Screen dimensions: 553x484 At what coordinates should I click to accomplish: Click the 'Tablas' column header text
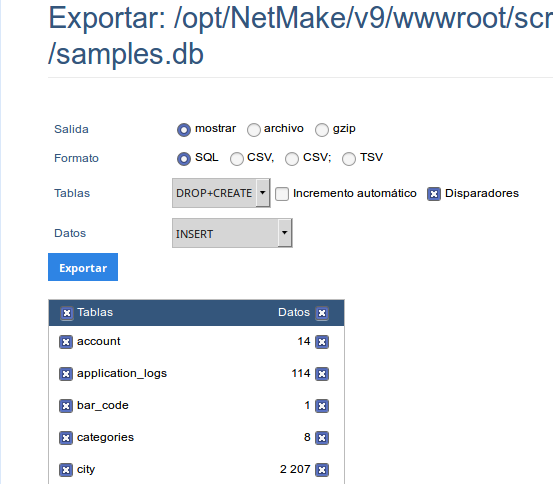95,312
